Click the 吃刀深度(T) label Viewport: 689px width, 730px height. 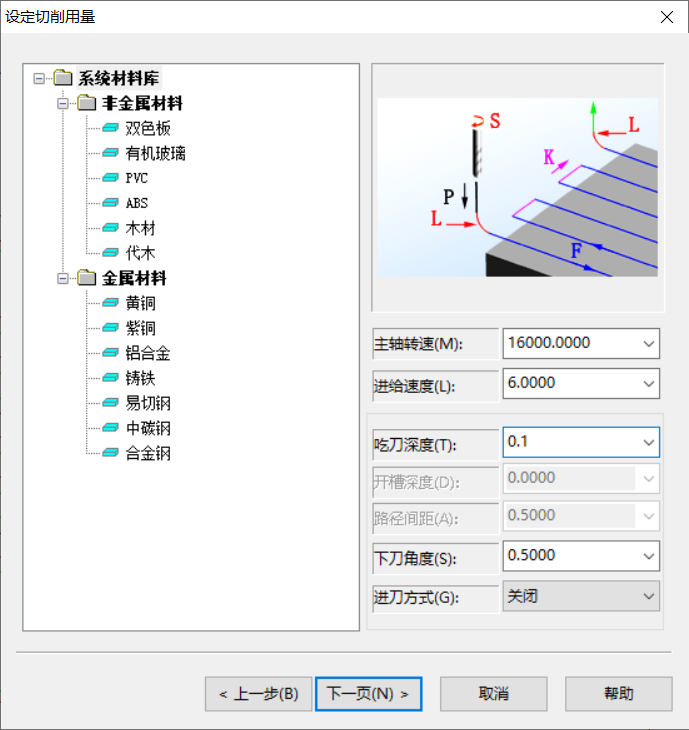click(415, 445)
